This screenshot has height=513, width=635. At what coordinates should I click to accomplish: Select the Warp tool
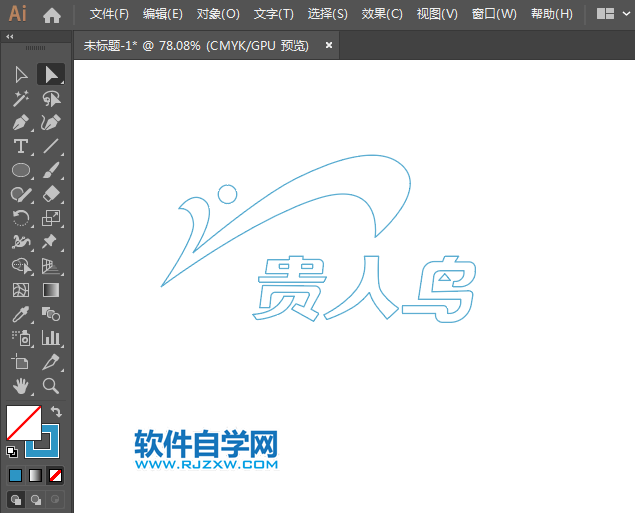(x=21, y=242)
